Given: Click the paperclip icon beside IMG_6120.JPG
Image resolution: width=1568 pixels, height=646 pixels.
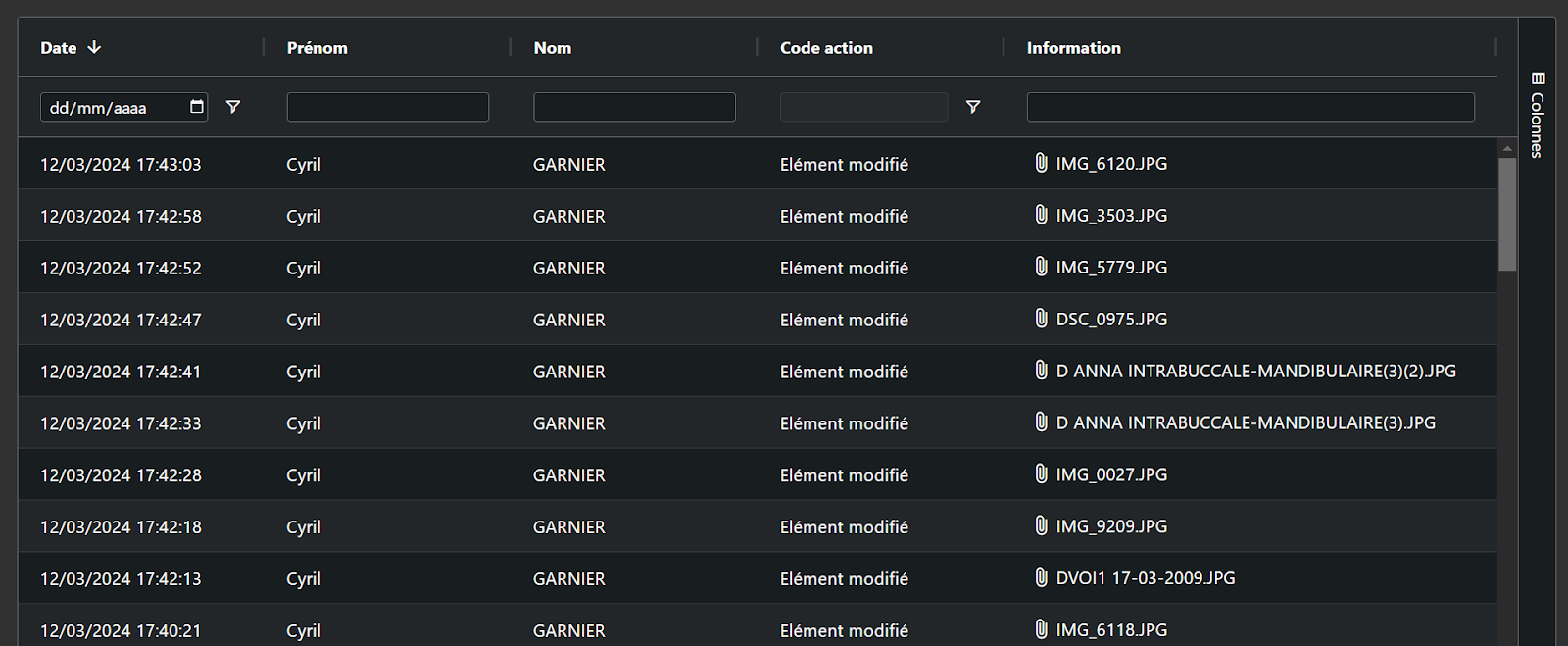Looking at the screenshot, I should tap(1041, 163).
